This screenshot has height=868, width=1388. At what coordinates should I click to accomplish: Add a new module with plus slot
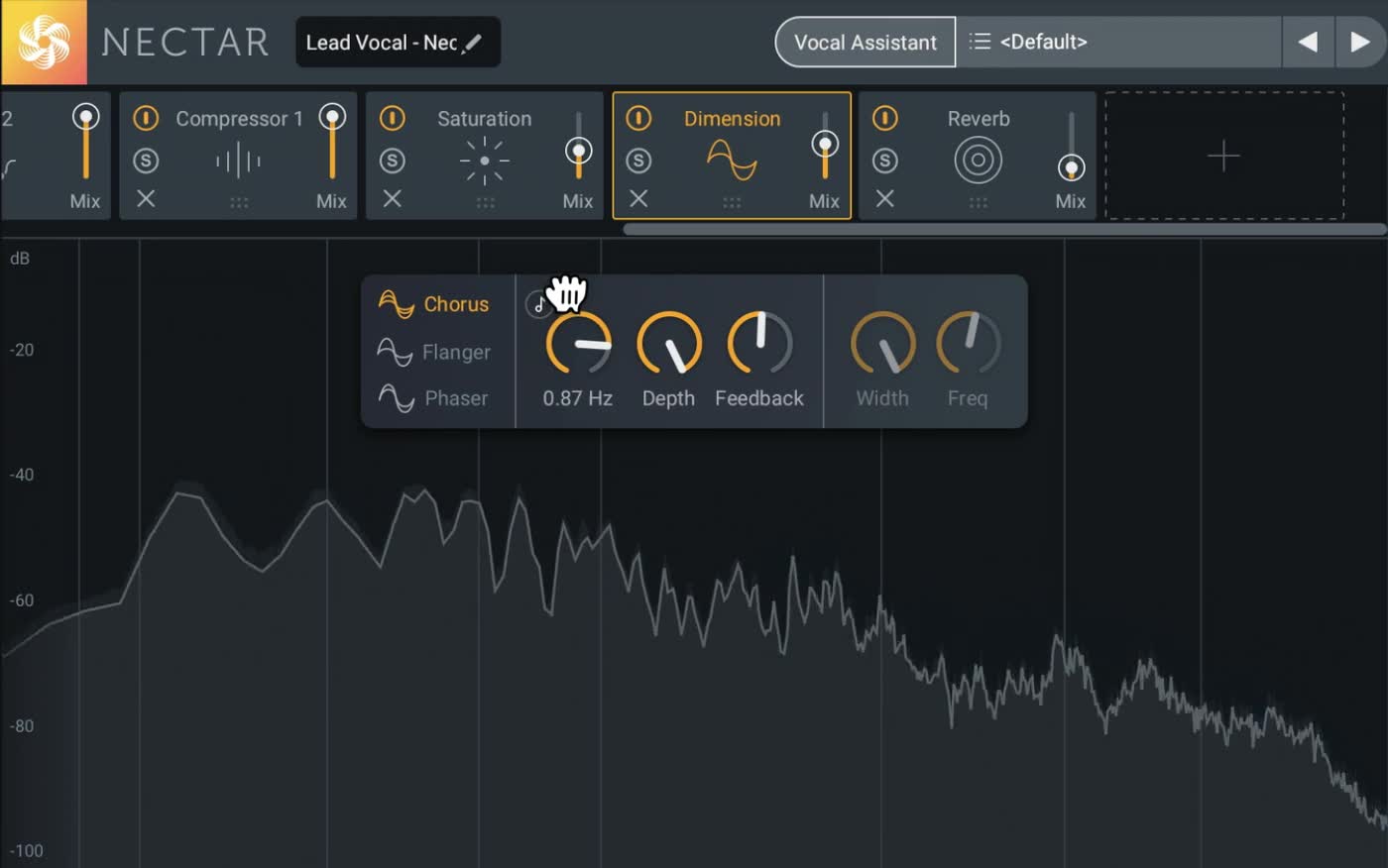[1224, 156]
